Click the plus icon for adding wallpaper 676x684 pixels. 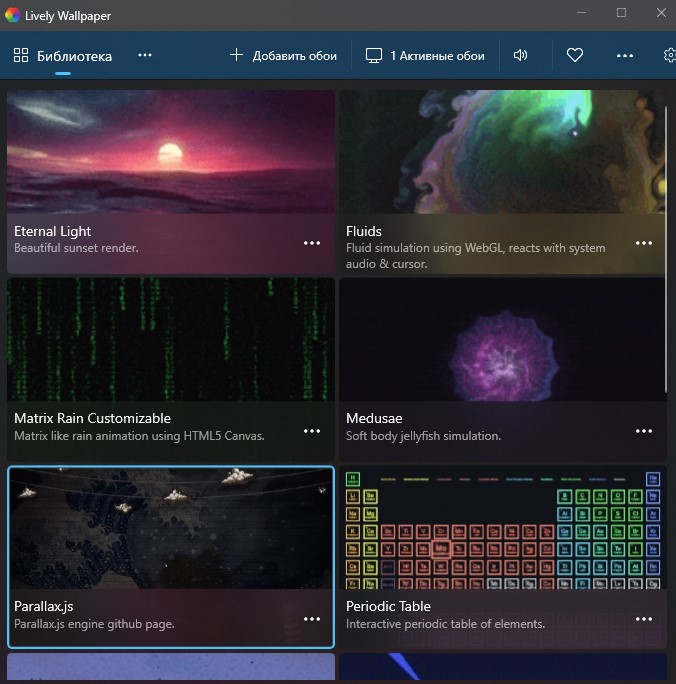pos(236,55)
